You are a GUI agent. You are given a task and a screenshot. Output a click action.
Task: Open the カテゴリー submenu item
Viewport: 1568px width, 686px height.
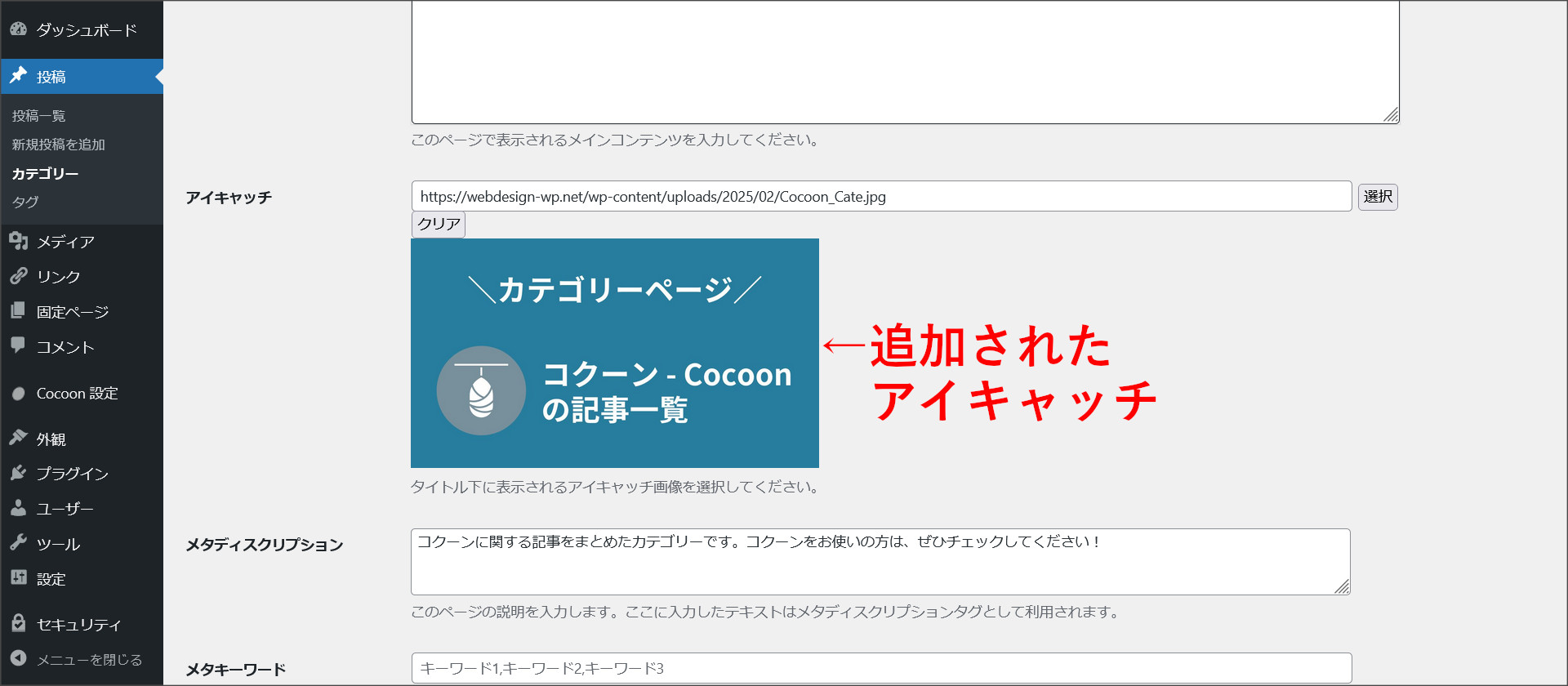[x=45, y=174]
